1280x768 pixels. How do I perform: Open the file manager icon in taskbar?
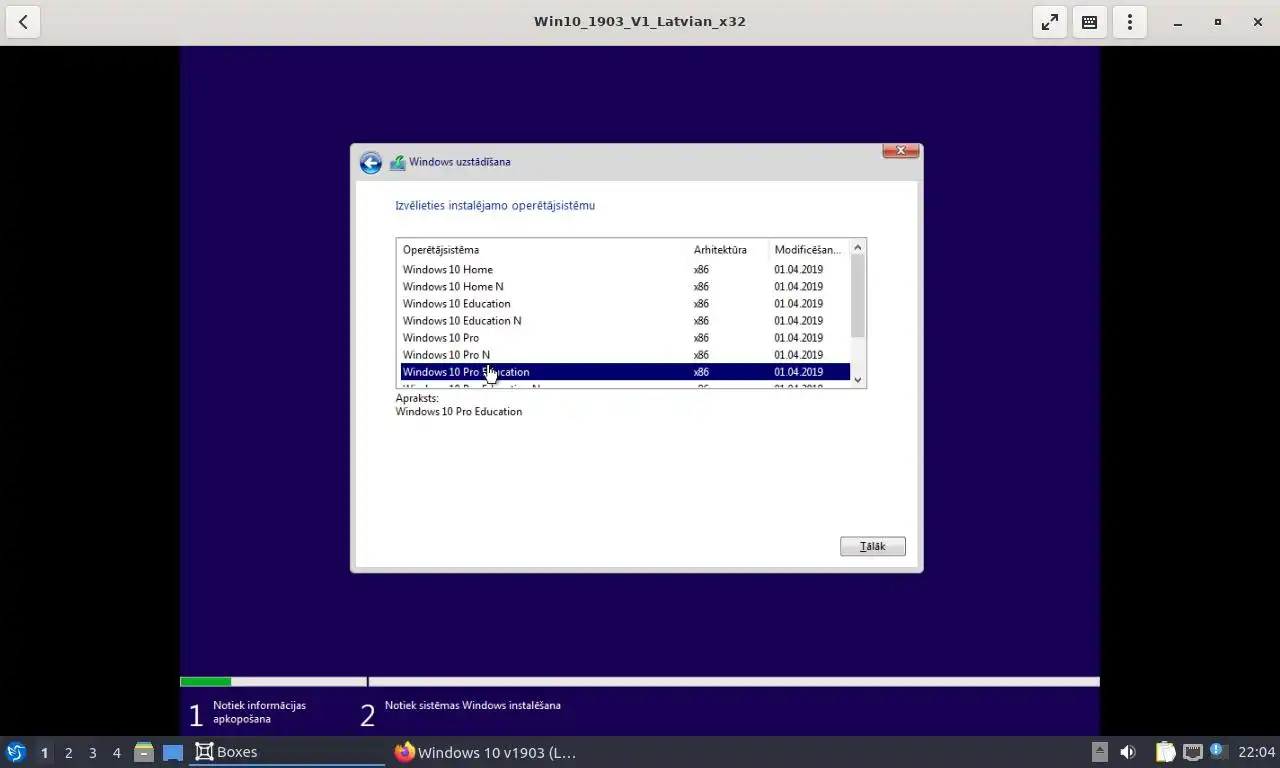point(144,752)
